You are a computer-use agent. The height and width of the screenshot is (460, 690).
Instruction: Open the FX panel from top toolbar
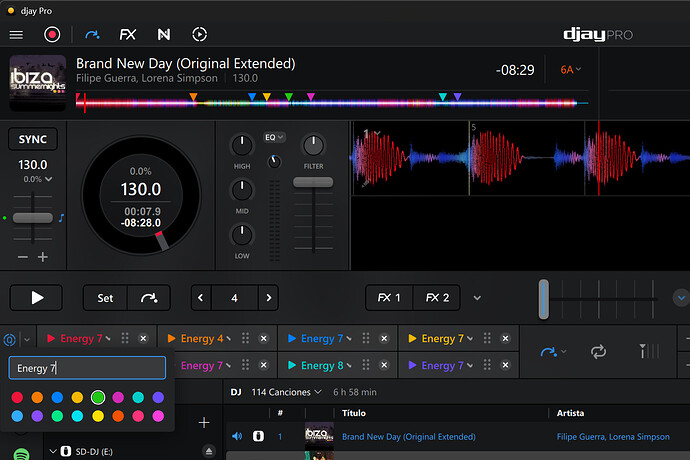click(x=127, y=34)
